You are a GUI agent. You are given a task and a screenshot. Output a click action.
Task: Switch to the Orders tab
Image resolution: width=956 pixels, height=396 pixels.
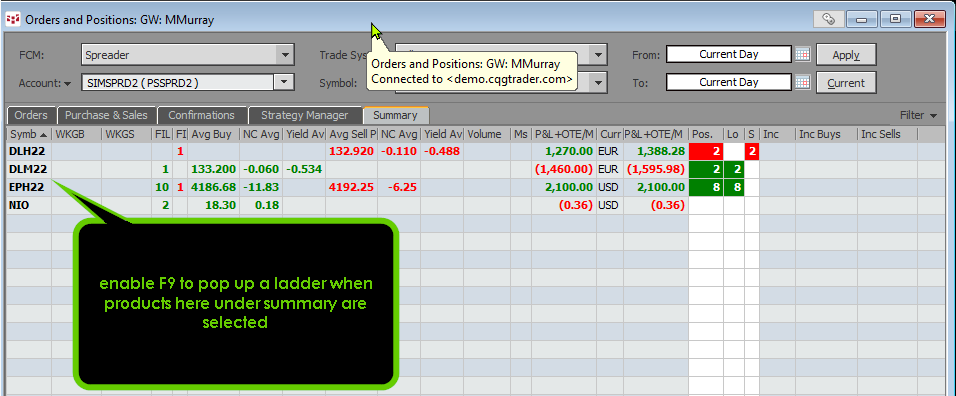click(31, 115)
